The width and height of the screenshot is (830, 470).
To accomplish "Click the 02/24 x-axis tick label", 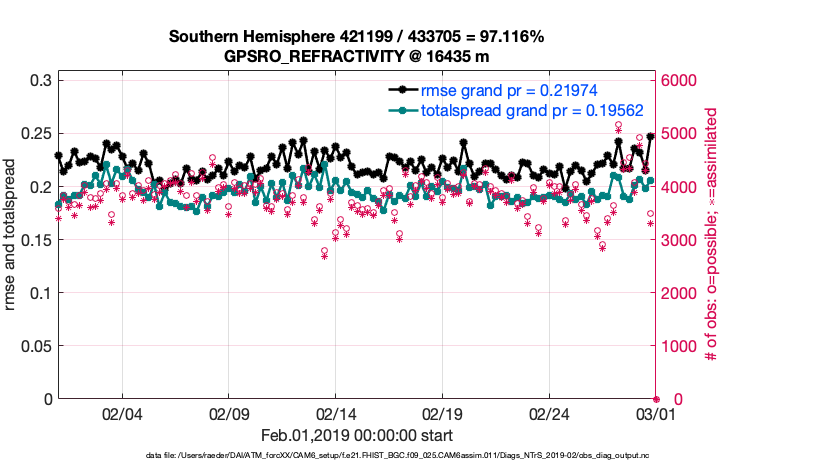I will pyautogui.click(x=549, y=414).
